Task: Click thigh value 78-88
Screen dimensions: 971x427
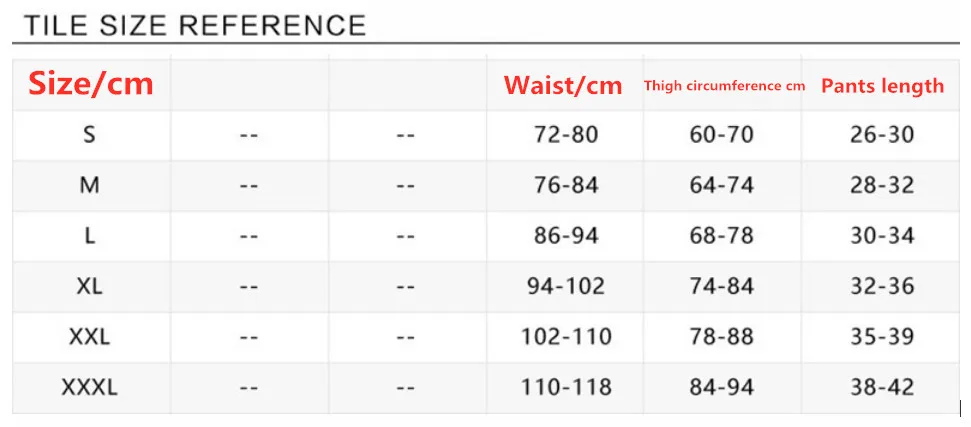Action: [722, 337]
